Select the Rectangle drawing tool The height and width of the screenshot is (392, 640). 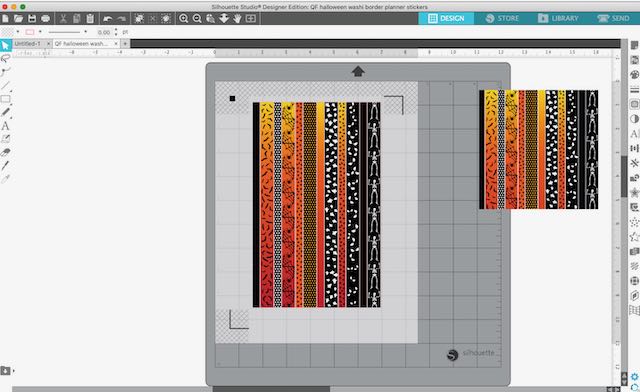point(5,99)
